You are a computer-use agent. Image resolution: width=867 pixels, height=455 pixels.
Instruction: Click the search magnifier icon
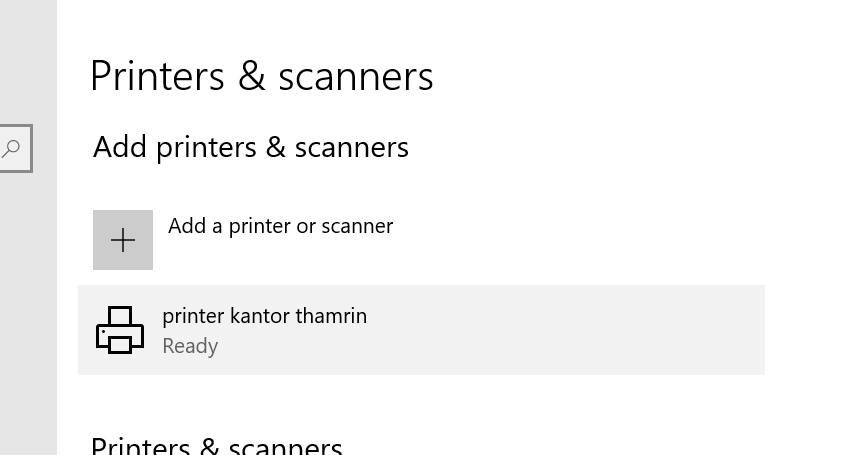click(11, 148)
